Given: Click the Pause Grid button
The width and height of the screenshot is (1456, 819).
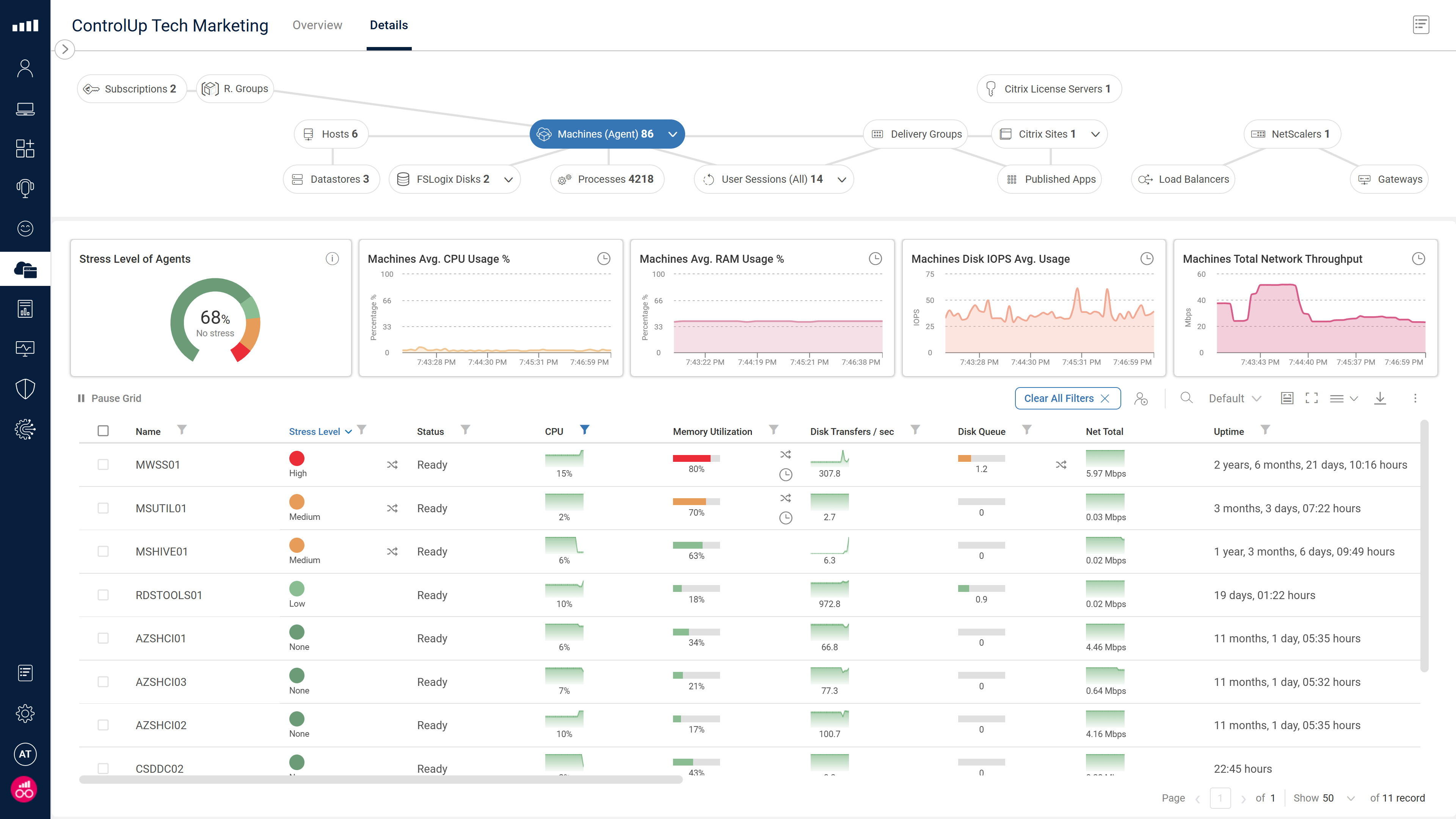Looking at the screenshot, I should tap(110, 398).
